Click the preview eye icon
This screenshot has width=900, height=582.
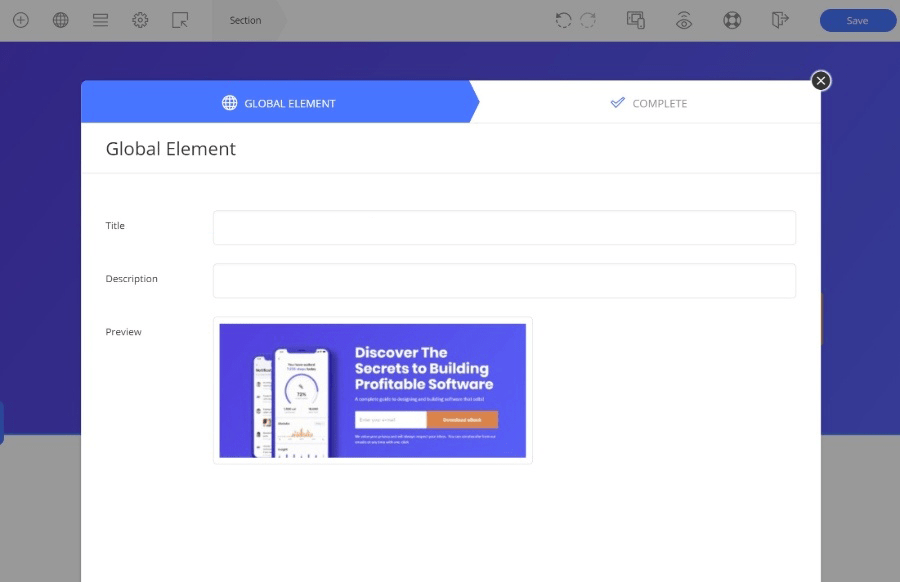point(684,20)
